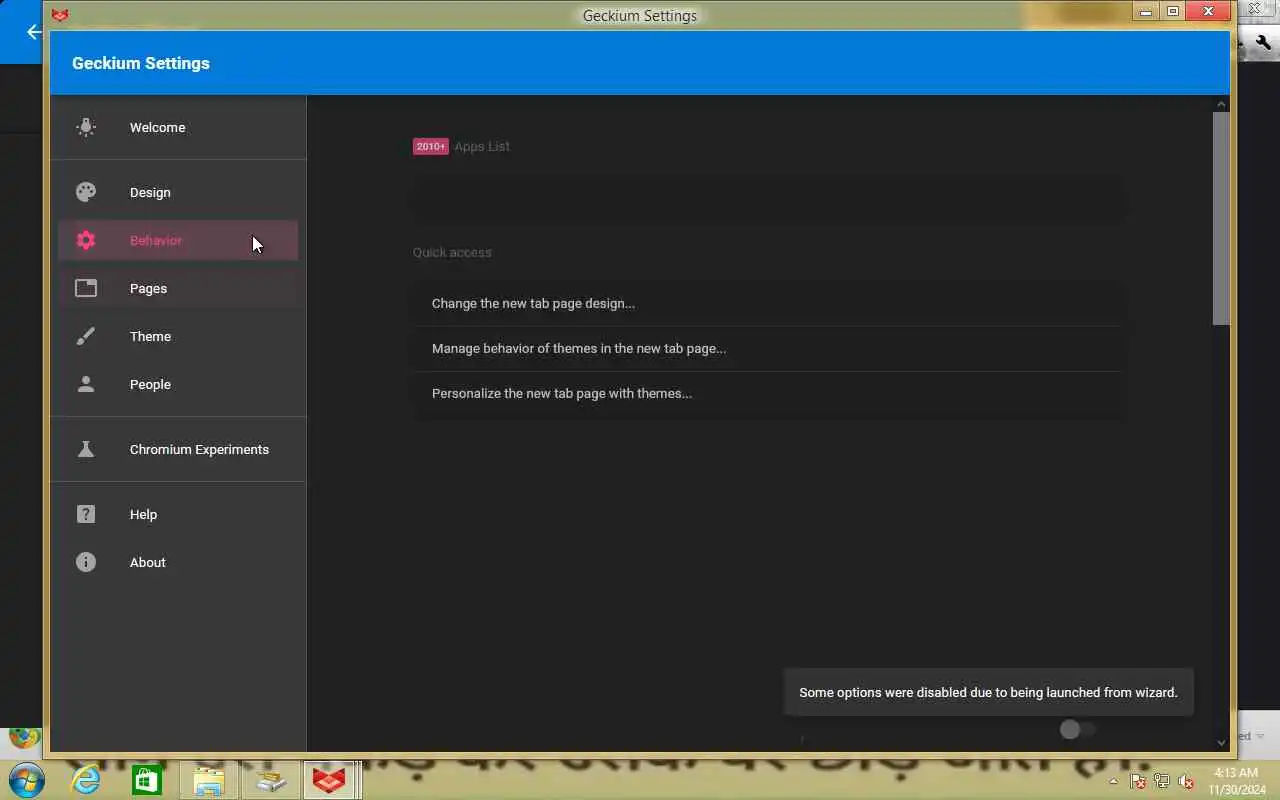Viewport: 1280px width, 800px height.
Task: Open File Explorer from taskbar
Action: tap(208, 780)
